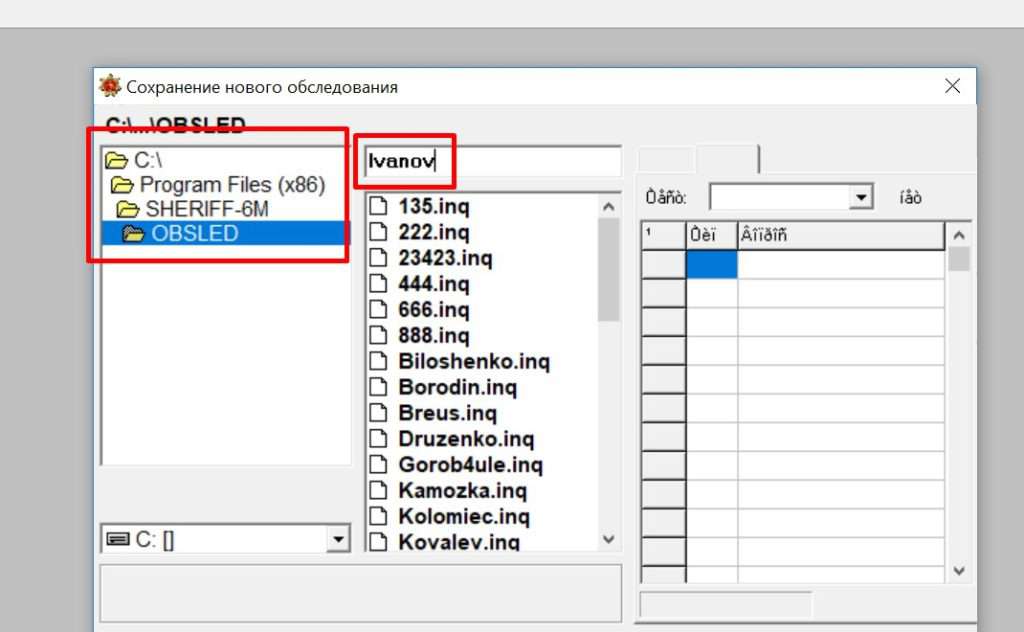This screenshot has width=1024, height=632.
Task: Select the Kolomiec.inq file
Action: click(x=463, y=517)
